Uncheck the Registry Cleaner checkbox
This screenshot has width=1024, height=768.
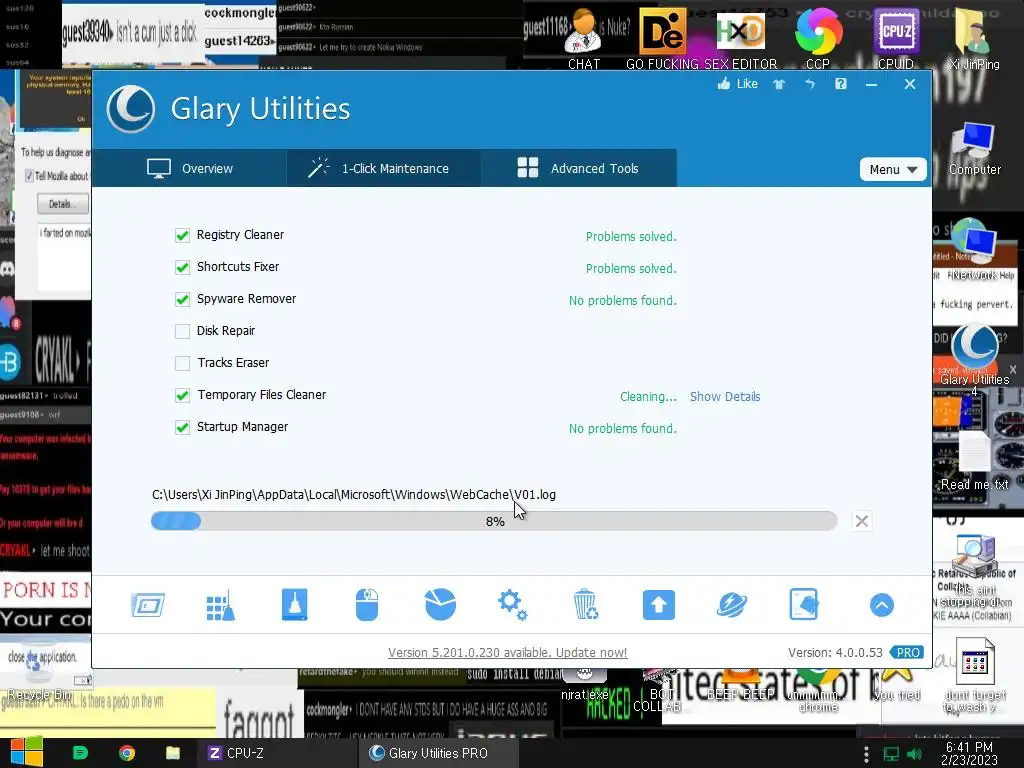click(x=182, y=235)
